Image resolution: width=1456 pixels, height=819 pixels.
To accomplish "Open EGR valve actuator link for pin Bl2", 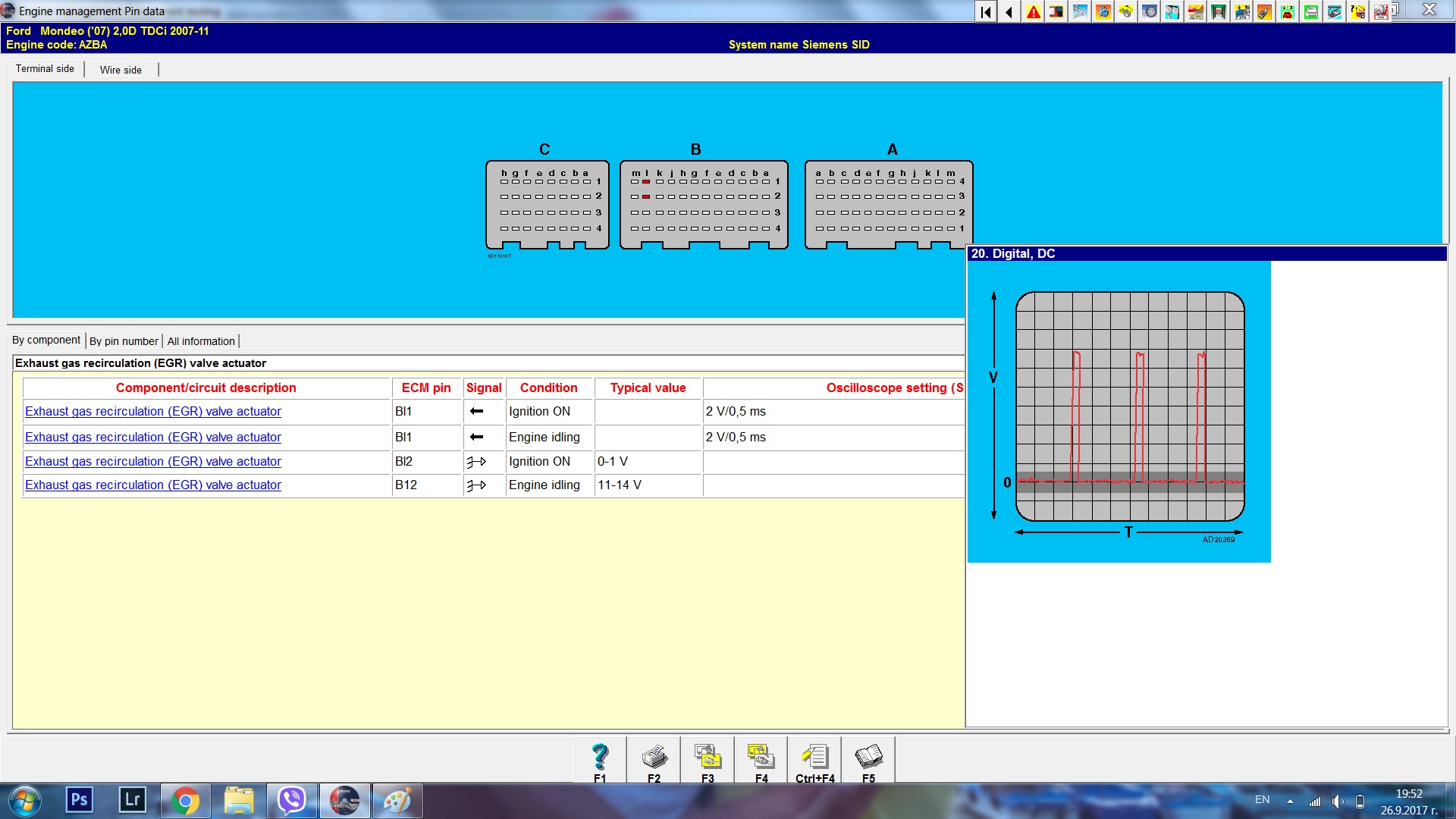I will tap(153, 461).
